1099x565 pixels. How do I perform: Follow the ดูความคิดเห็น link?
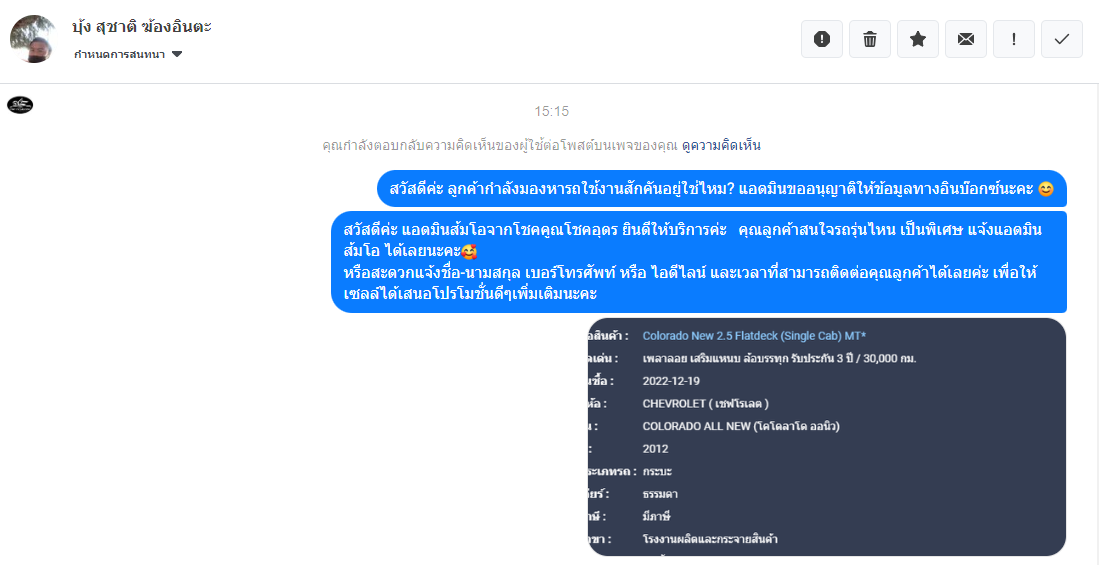click(721, 146)
